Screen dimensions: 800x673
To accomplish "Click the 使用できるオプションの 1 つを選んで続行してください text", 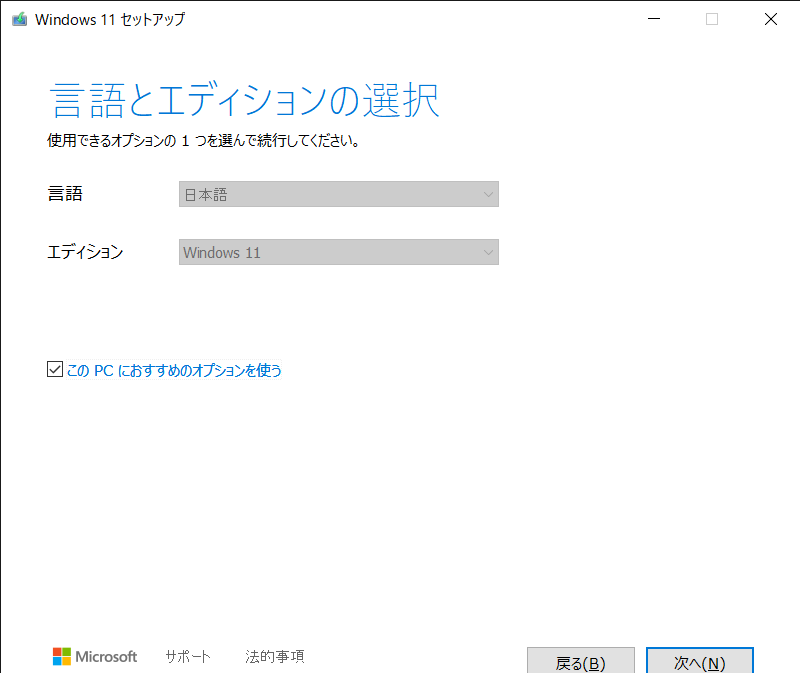I will 203,140.
